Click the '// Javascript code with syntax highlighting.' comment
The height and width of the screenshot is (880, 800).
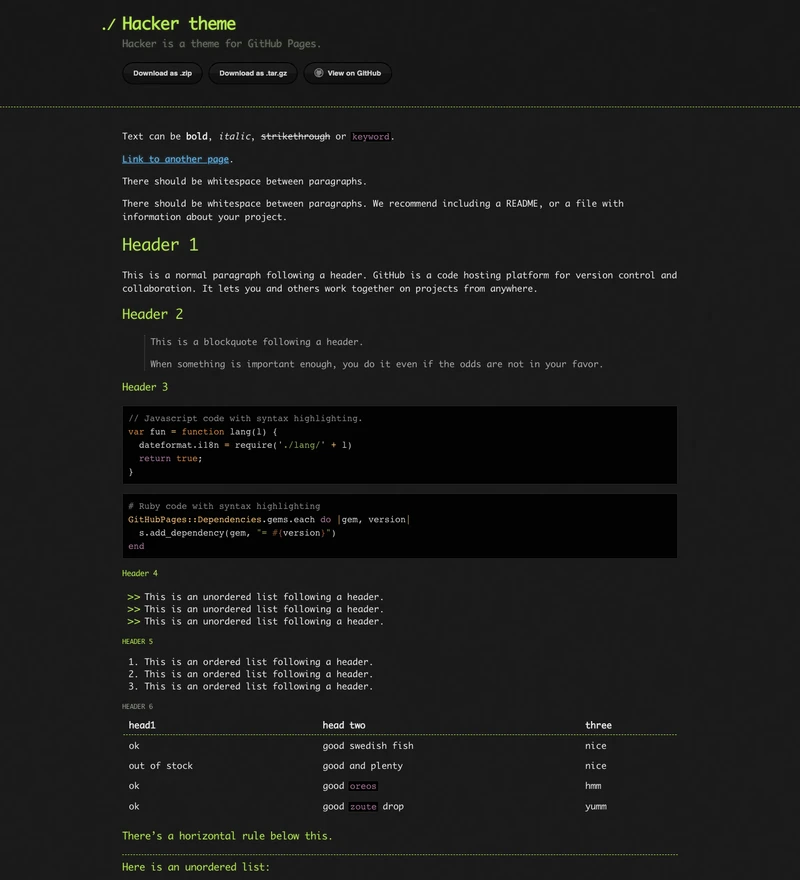point(245,419)
